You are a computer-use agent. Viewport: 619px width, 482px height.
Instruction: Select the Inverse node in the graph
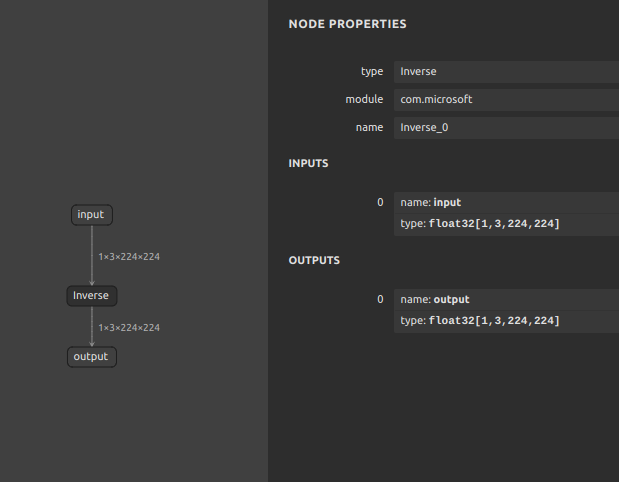(92, 296)
